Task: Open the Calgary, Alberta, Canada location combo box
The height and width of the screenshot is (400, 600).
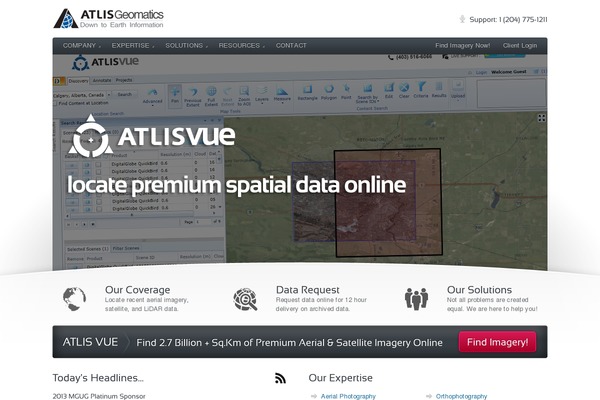Action: click(x=82, y=95)
